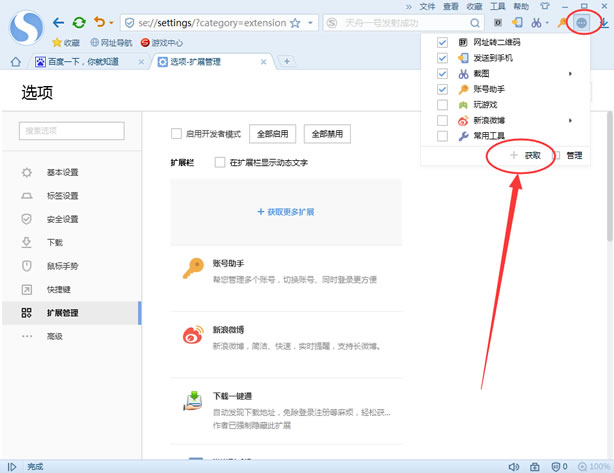The height and width of the screenshot is (473, 614).
Task: Click the shield security icon in address bar
Action: pyautogui.click(x=129, y=23)
